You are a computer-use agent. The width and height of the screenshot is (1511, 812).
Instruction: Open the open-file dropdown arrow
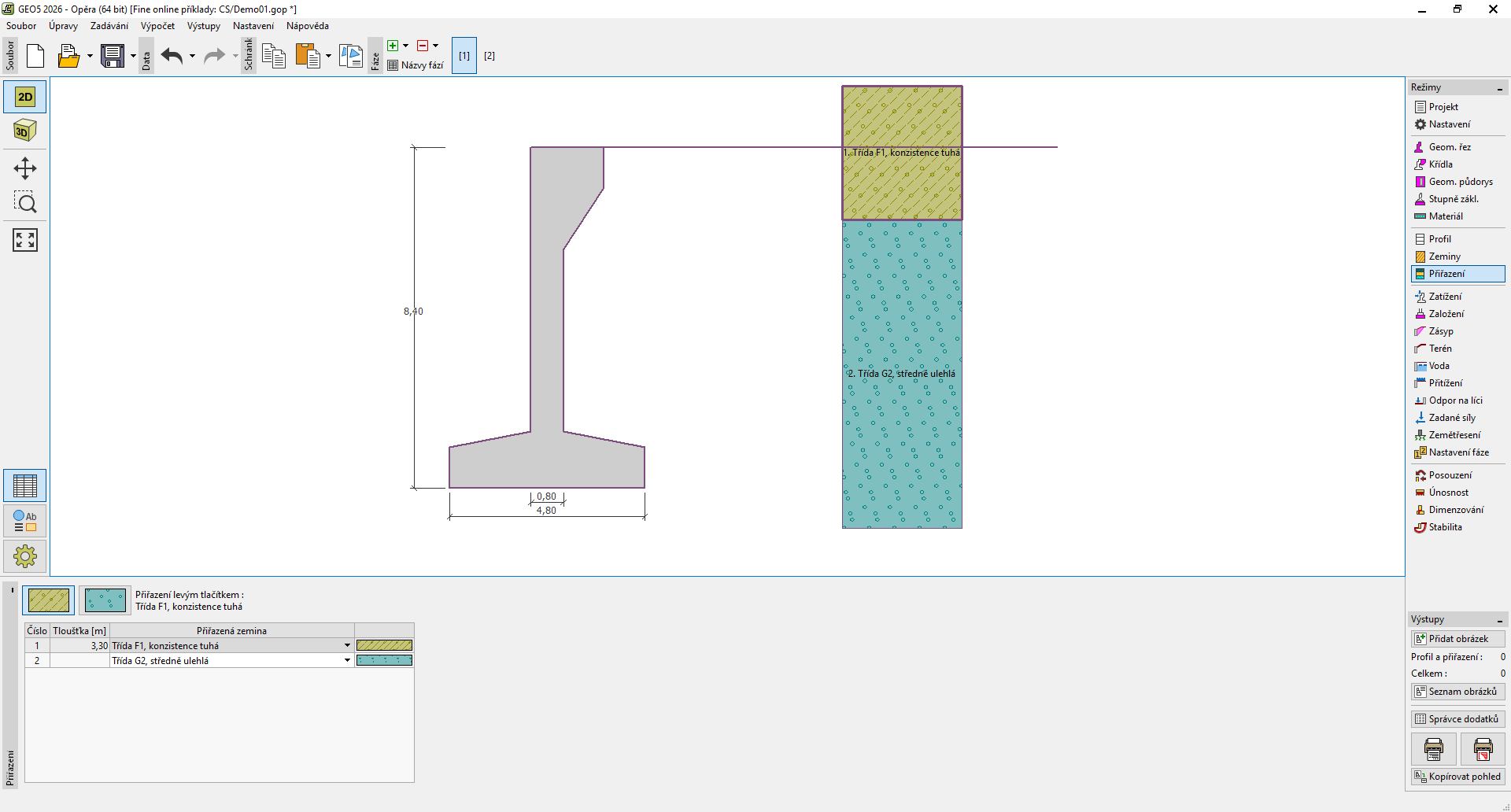(x=90, y=56)
